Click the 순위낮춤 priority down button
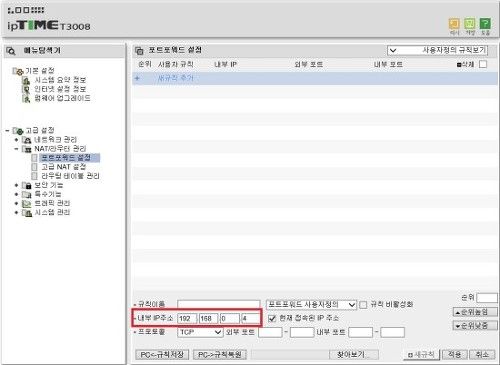The image size is (500, 365). pyautogui.click(x=475, y=326)
